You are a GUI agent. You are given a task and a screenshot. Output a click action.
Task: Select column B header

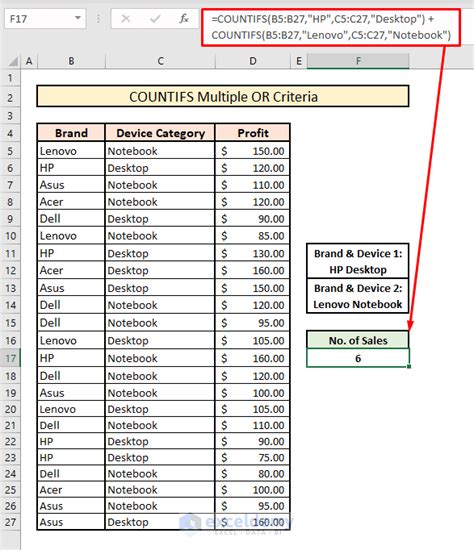pos(71,61)
